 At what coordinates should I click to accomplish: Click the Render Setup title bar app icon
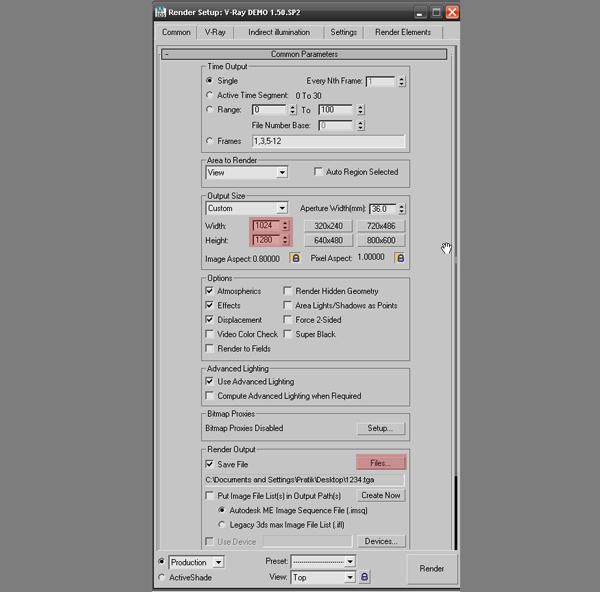(x=160, y=12)
